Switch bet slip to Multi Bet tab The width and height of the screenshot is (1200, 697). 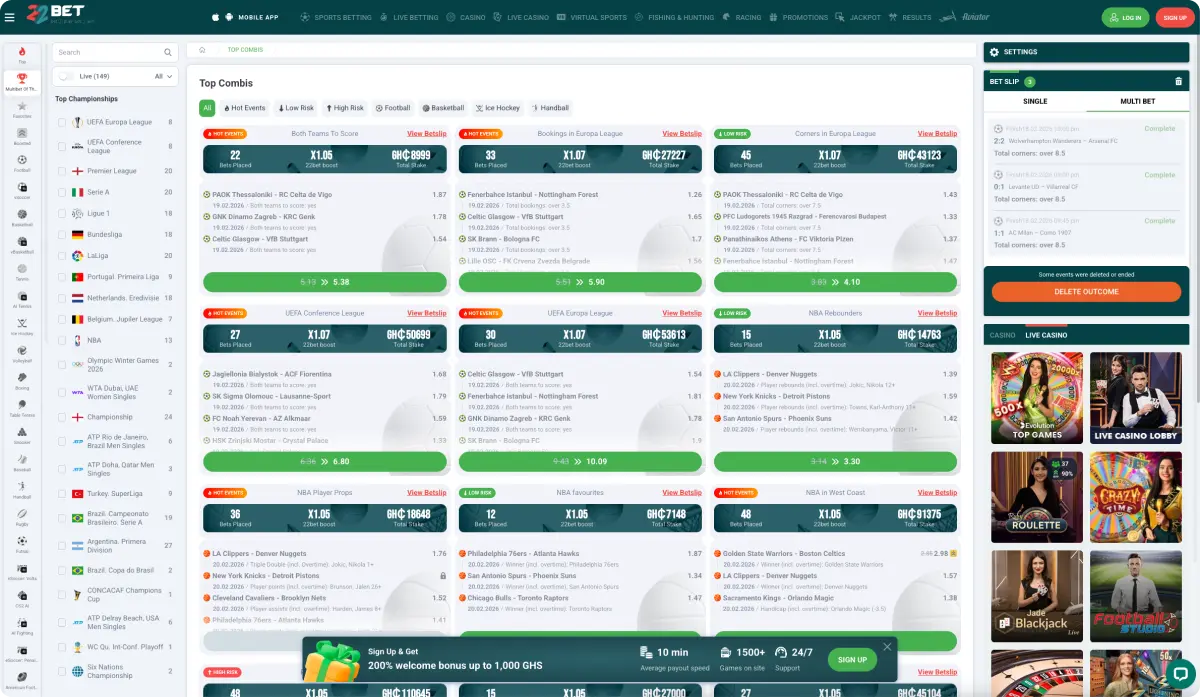coord(1138,101)
